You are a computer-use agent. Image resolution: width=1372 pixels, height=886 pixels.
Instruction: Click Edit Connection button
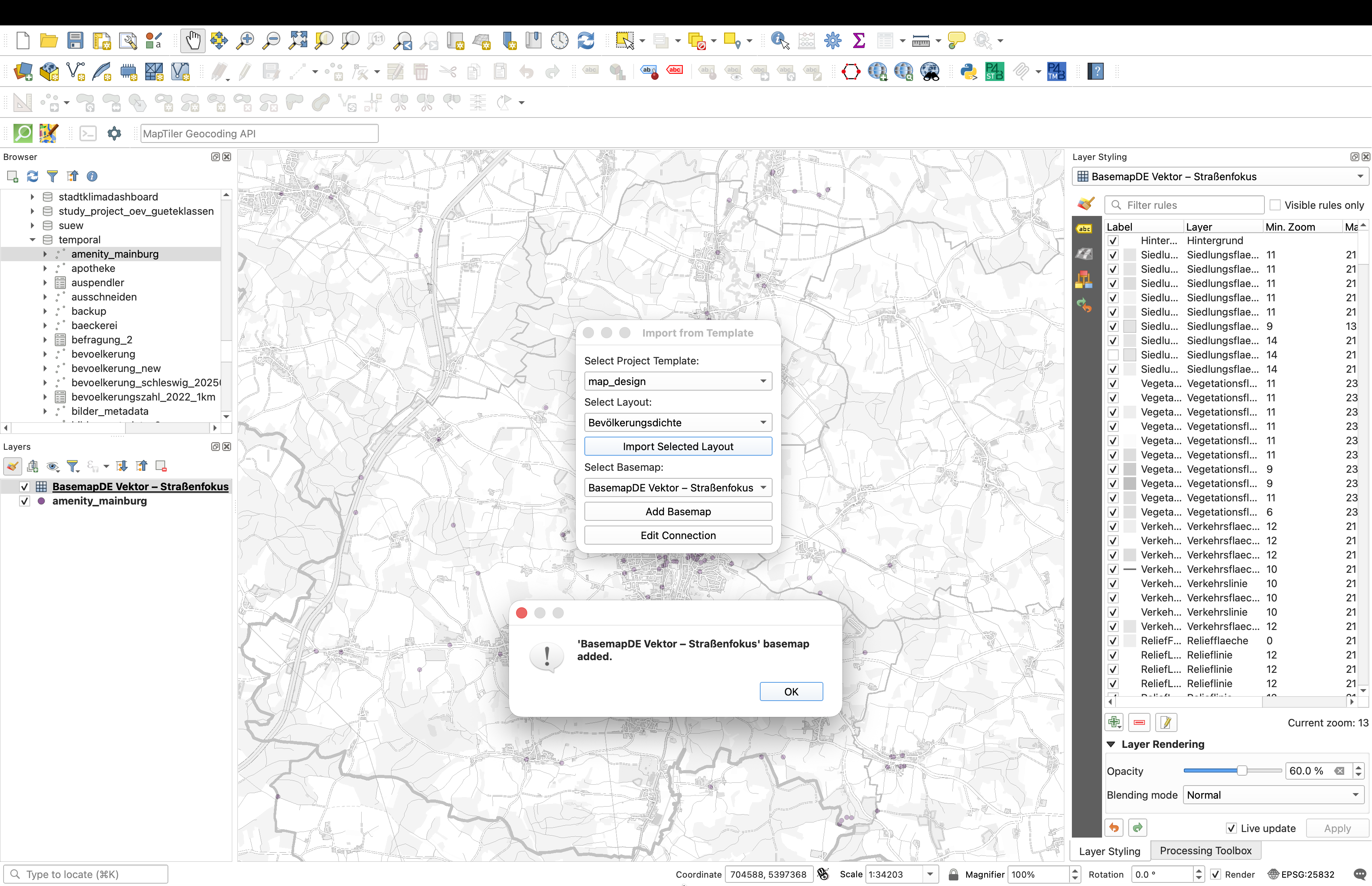click(678, 535)
